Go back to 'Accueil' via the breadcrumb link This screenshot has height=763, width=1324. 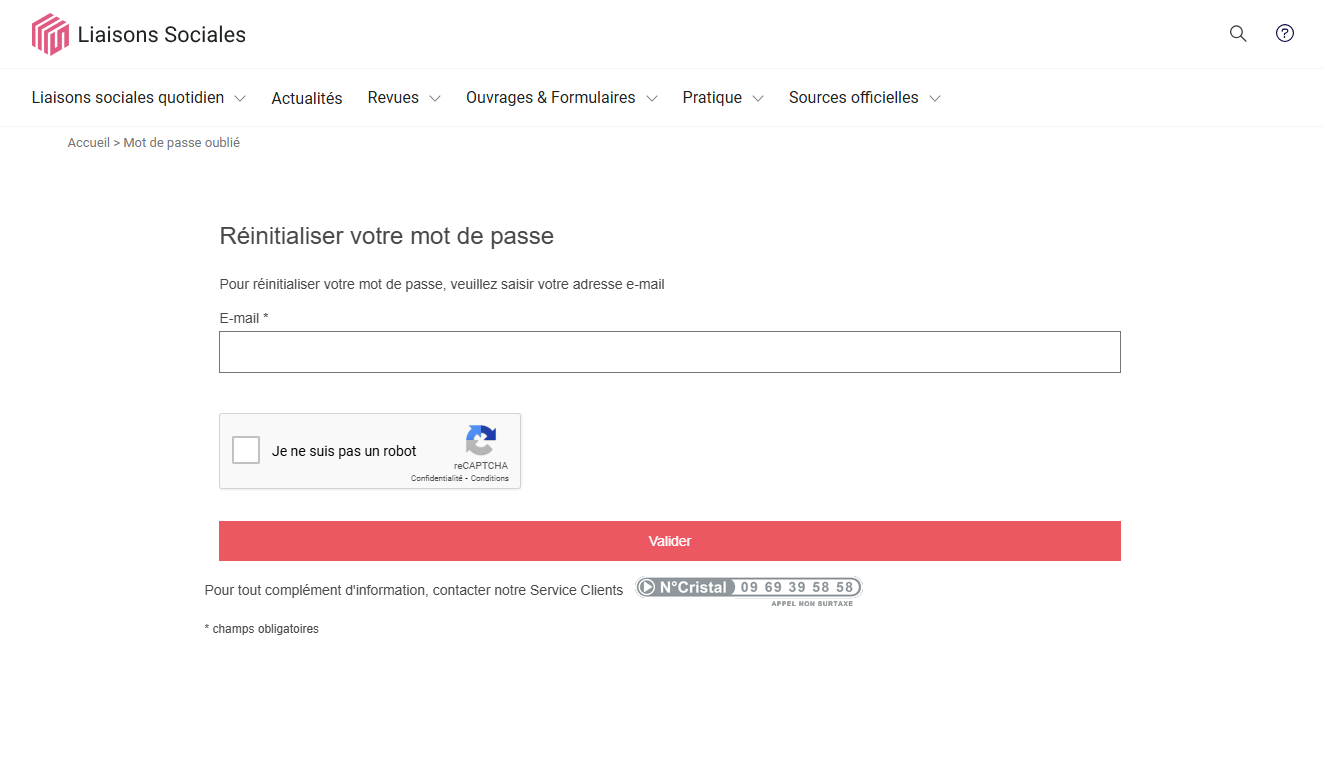(x=88, y=142)
